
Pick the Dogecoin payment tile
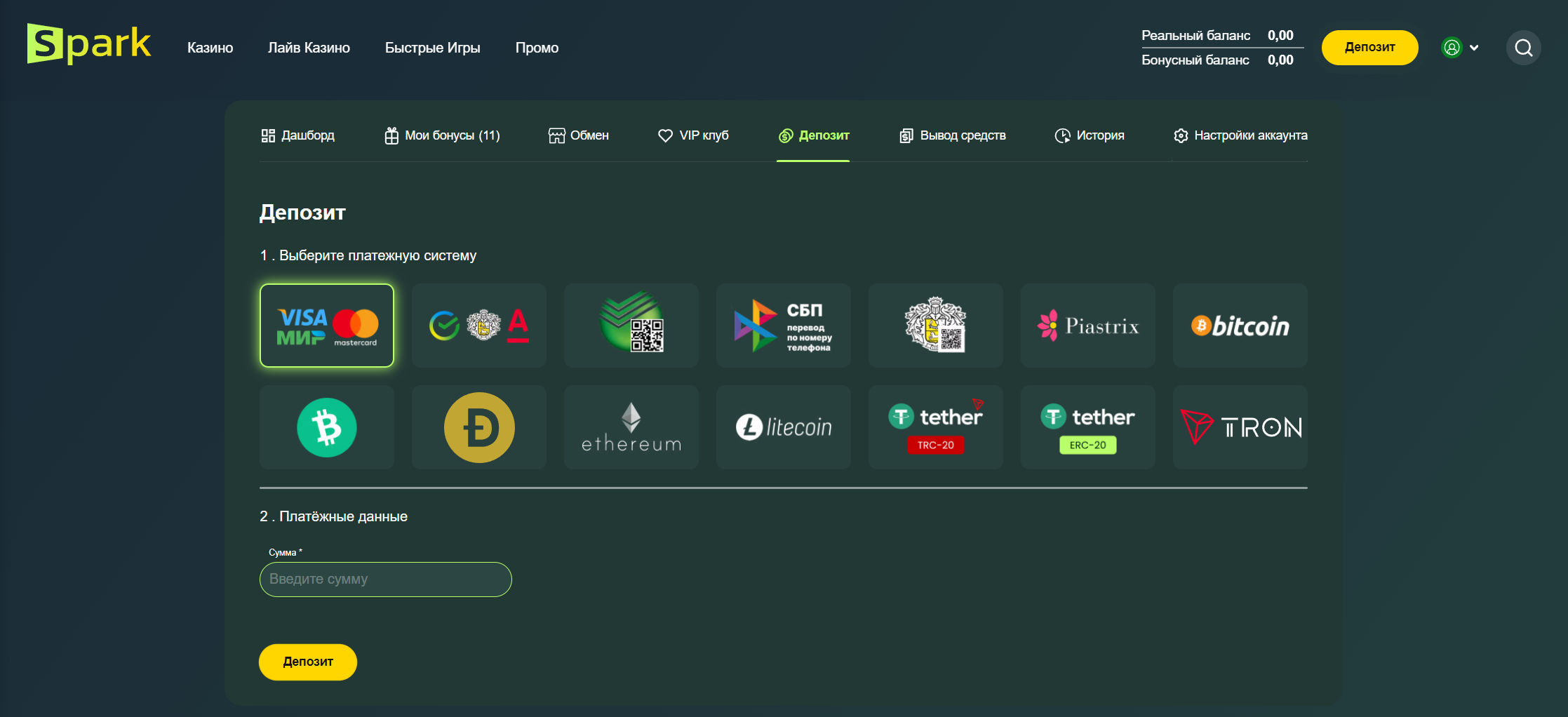click(479, 427)
